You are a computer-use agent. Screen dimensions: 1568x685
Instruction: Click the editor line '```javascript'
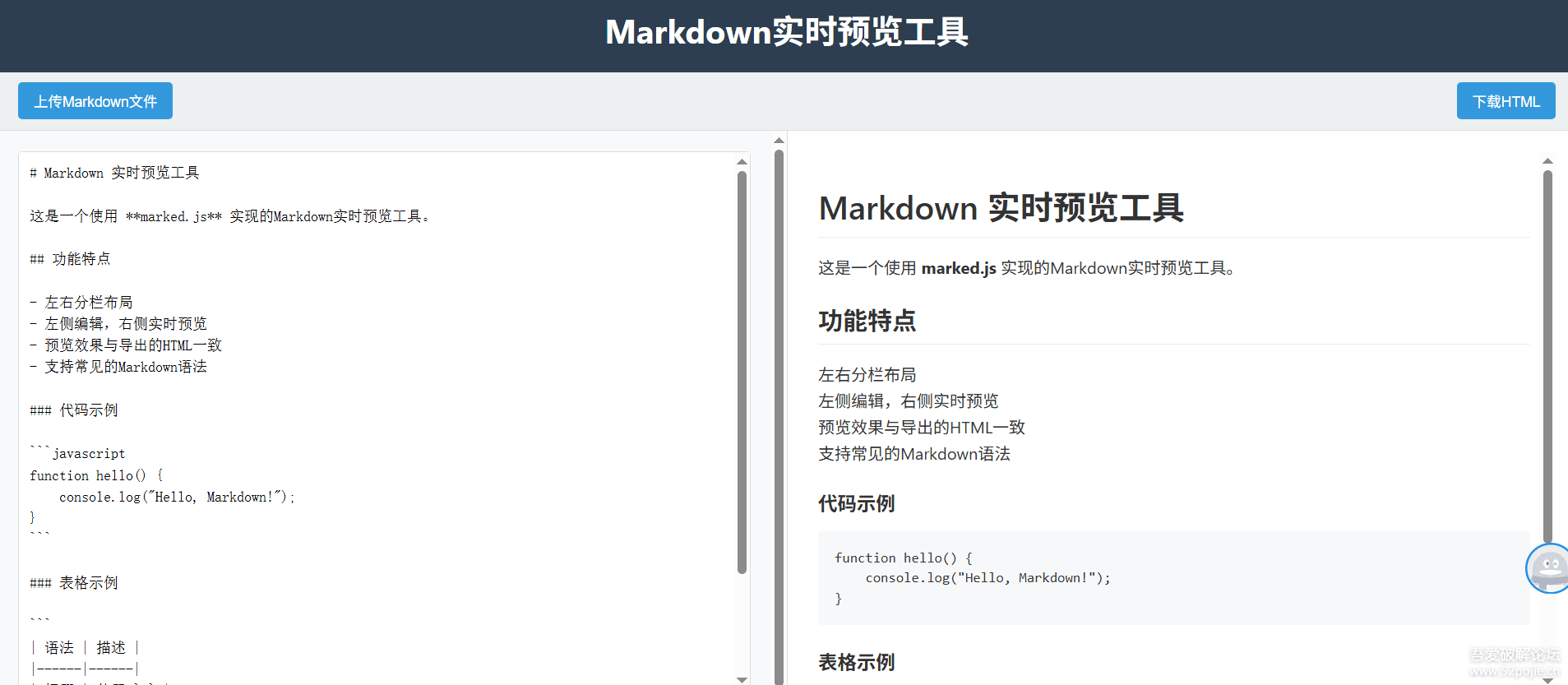pyautogui.click(x=77, y=453)
